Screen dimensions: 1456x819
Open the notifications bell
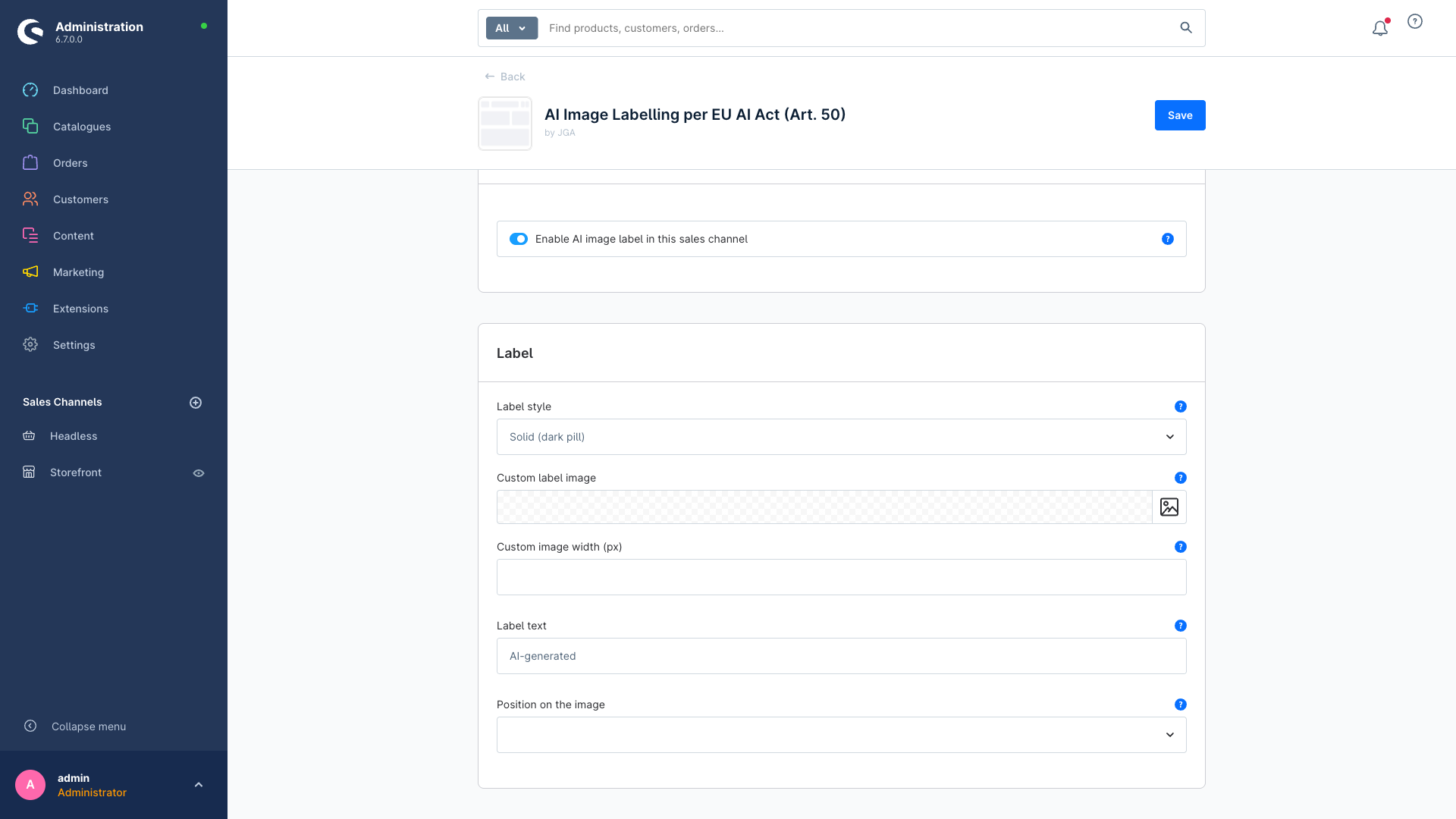(x=1380, y=28)
